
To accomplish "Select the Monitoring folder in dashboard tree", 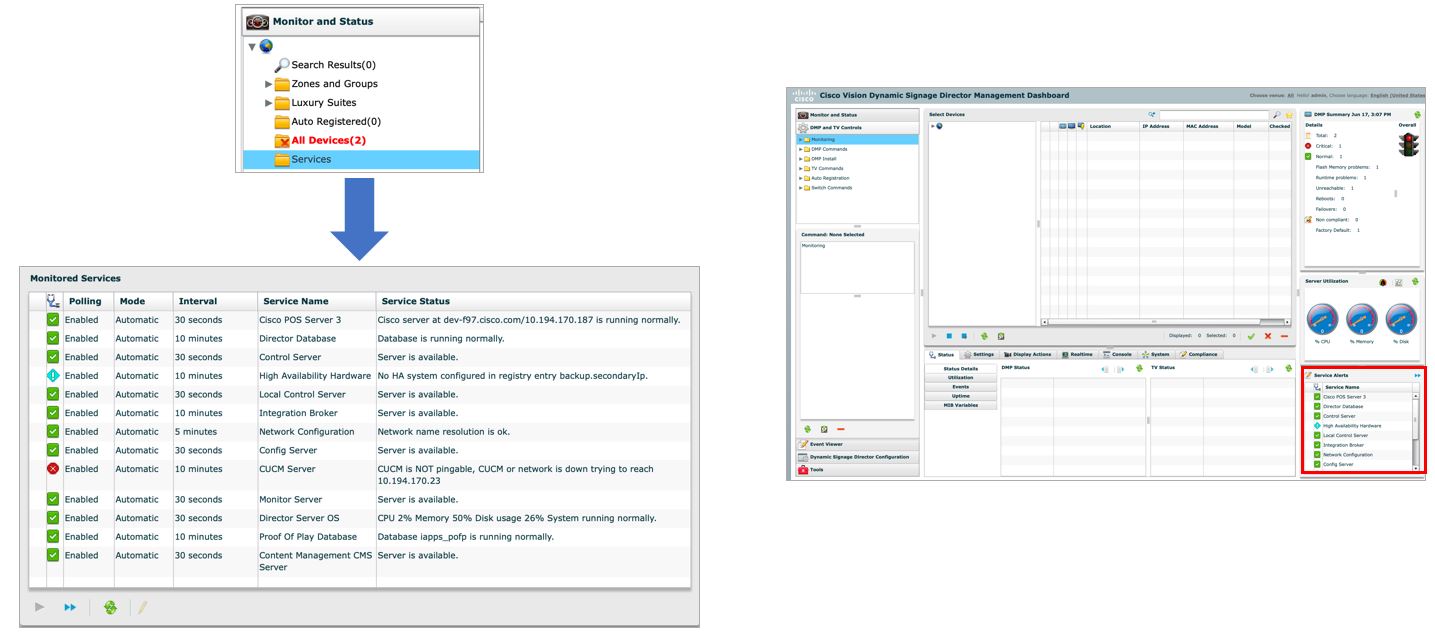I will 857,139.
